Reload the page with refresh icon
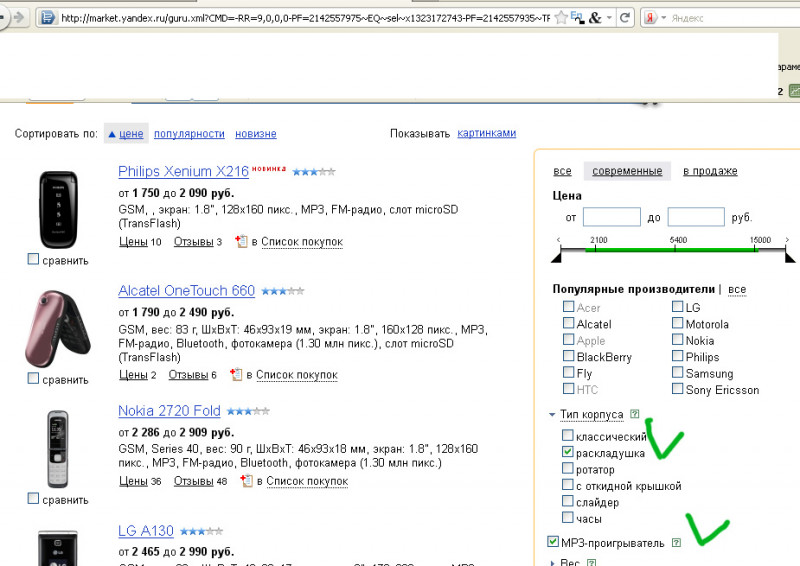This screenshot has width=800, height=566. pos(624,18)
